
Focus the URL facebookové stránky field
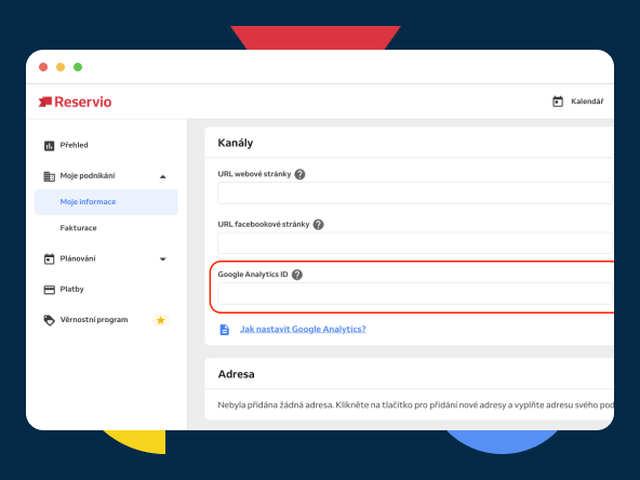pos(415,243)
